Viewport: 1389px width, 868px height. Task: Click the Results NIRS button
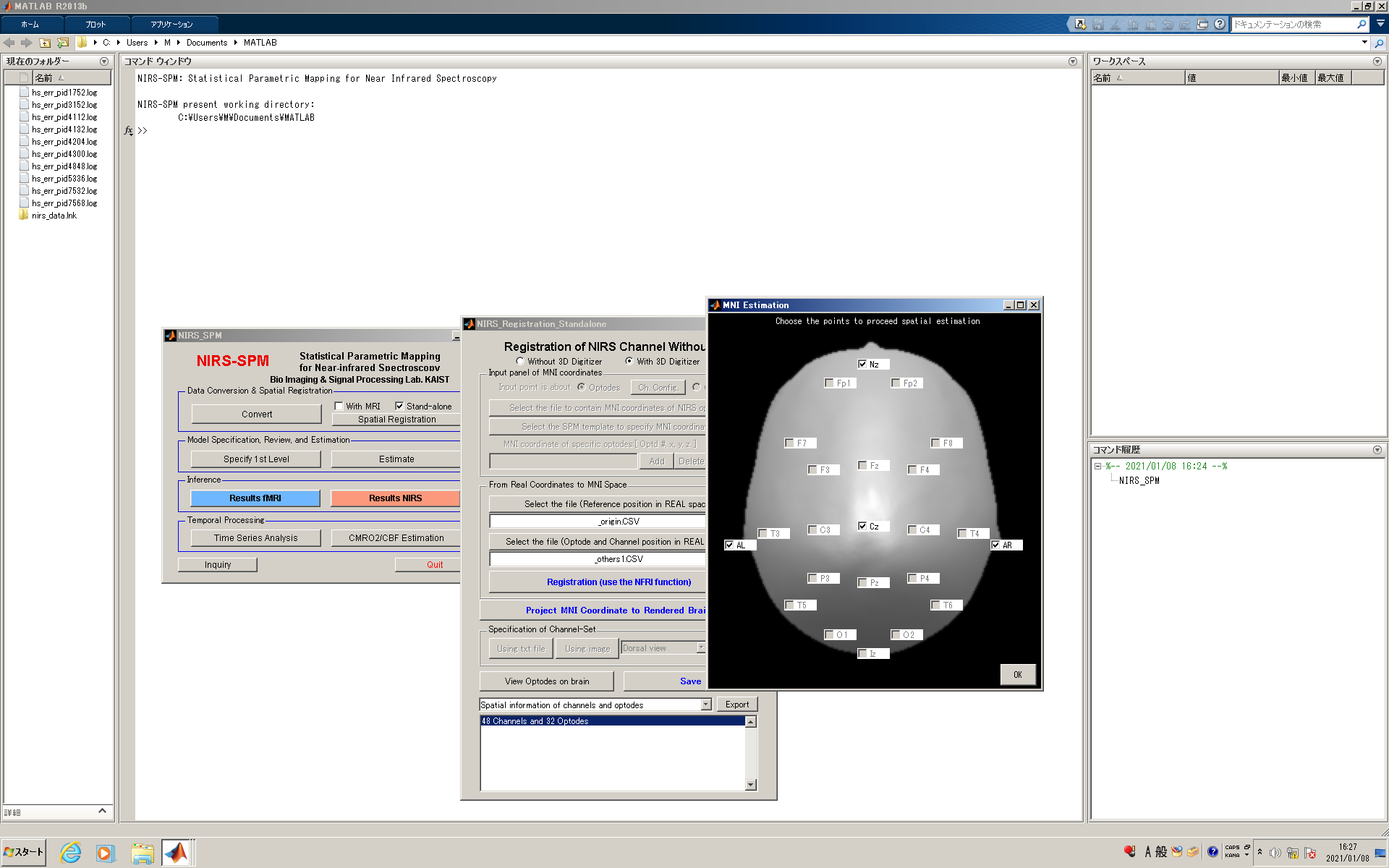pos(395,498)
